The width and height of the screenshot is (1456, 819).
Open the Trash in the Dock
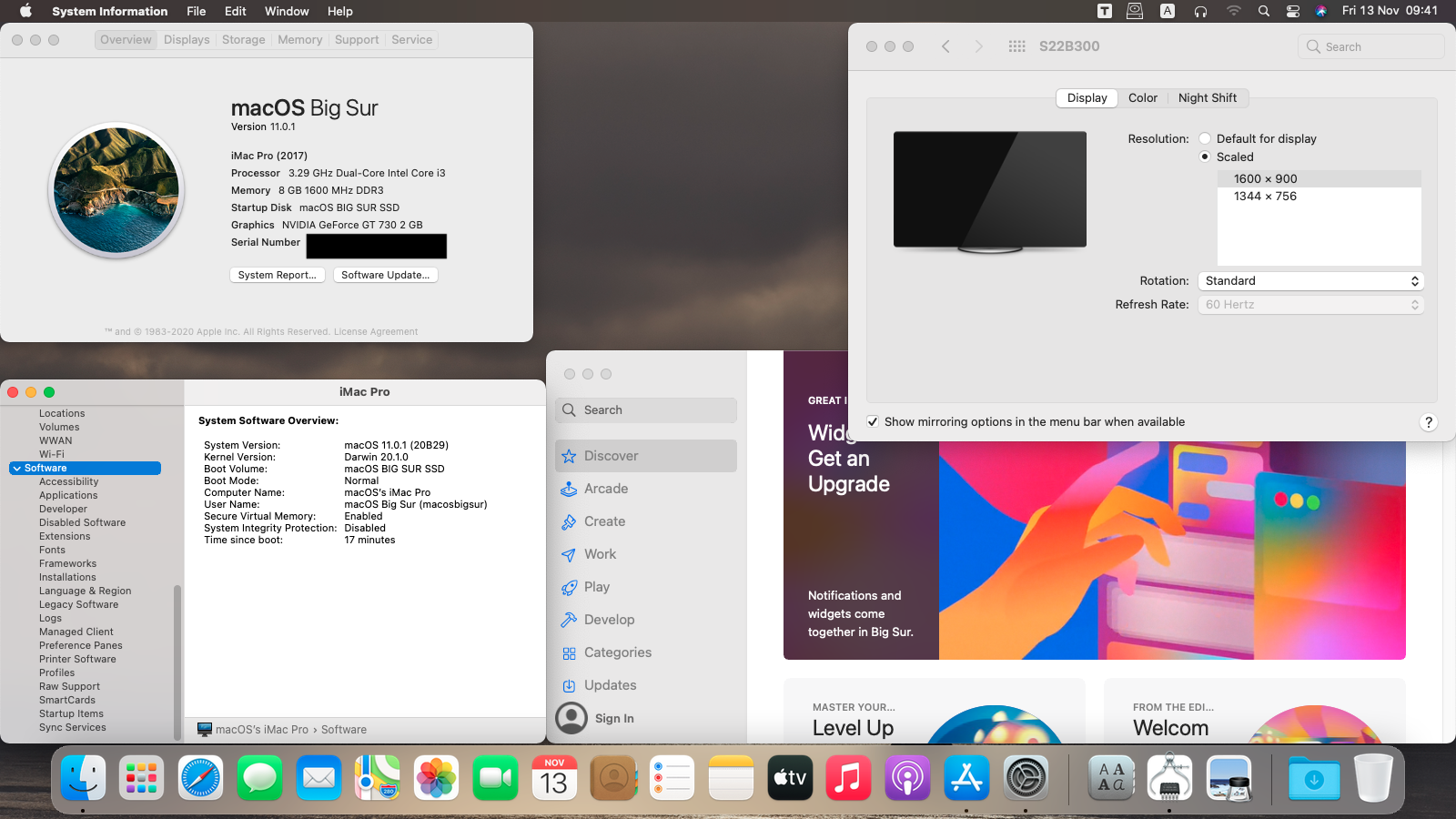[x=1373, y=778]
